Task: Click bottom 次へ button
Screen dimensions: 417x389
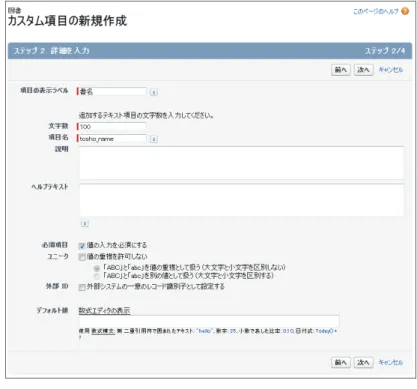Action: pos(363,362)
